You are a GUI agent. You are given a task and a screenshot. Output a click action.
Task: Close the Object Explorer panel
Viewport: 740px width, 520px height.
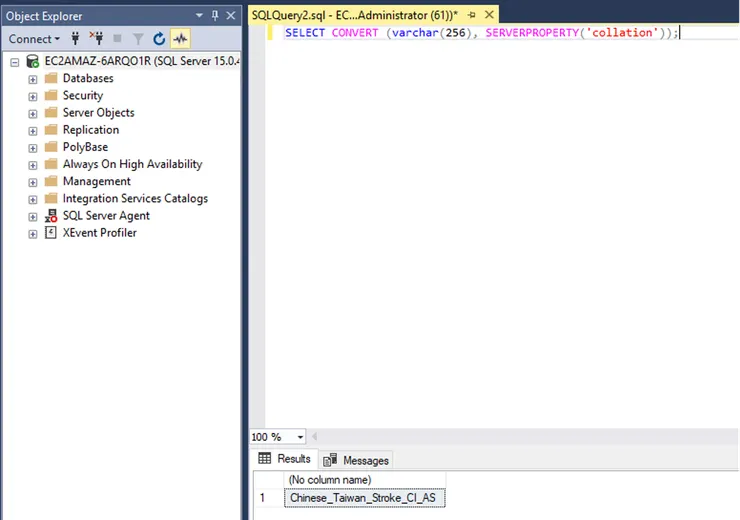click(231, 16)
